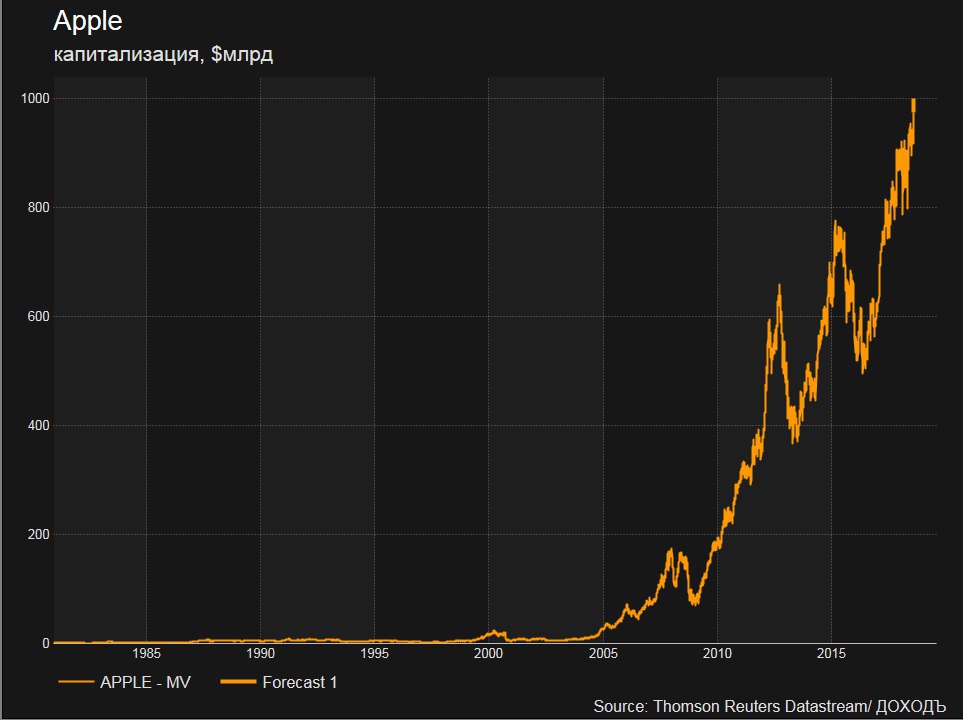This screenshot has width=963, height=720.
Task: Click the "Forecast 1" legend label
Action: (300, 682)
